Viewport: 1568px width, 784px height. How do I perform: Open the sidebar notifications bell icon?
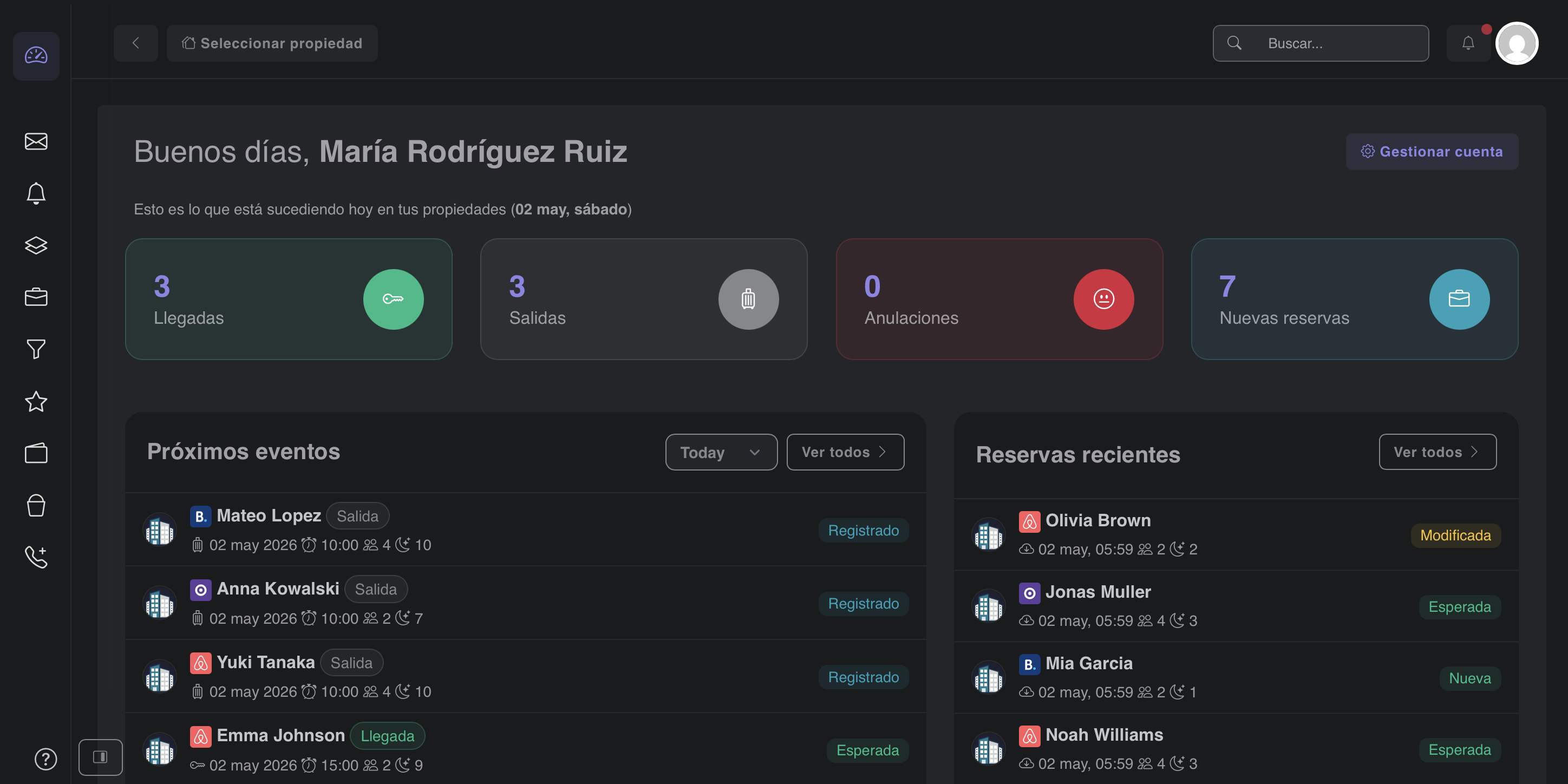coord(36,194)
